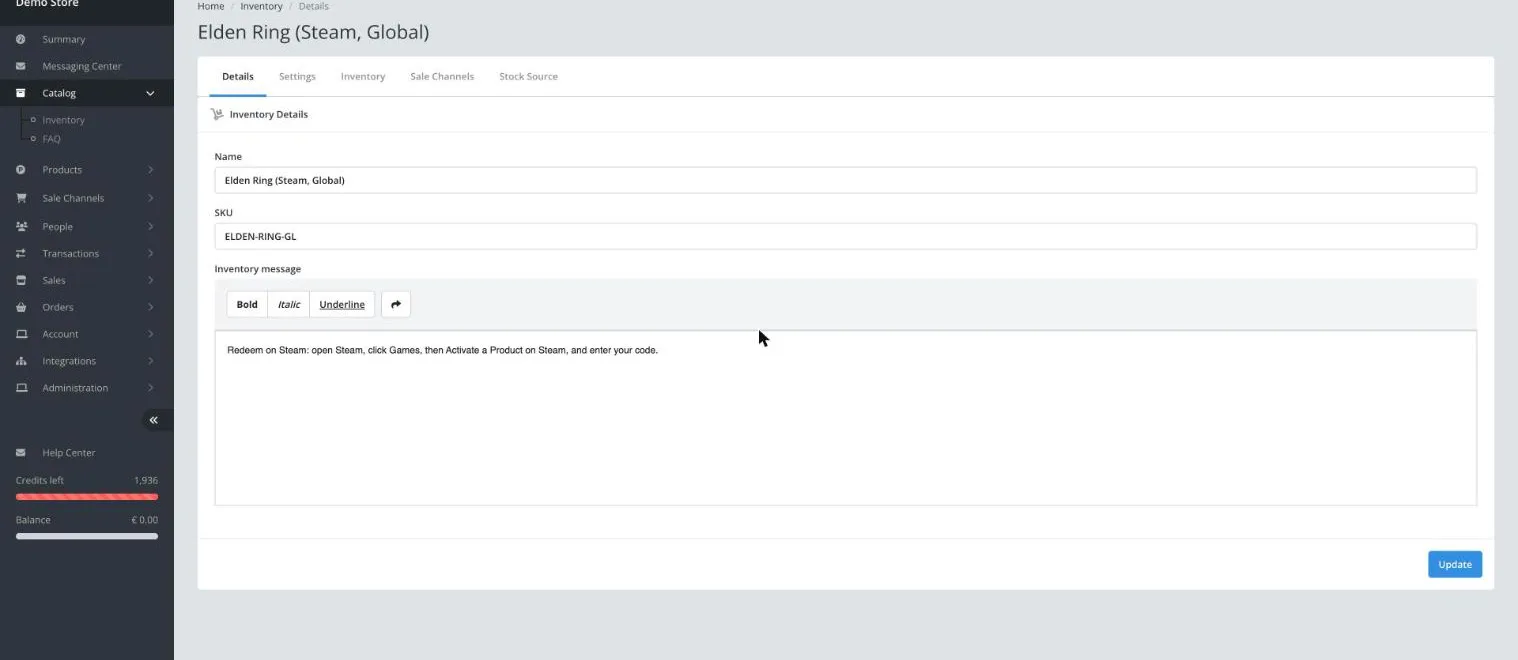The width and height of the screenshot is (1518, 660).
Task: Collapse sidebar with double-chevron icon
Action: [x=153, y=420]
